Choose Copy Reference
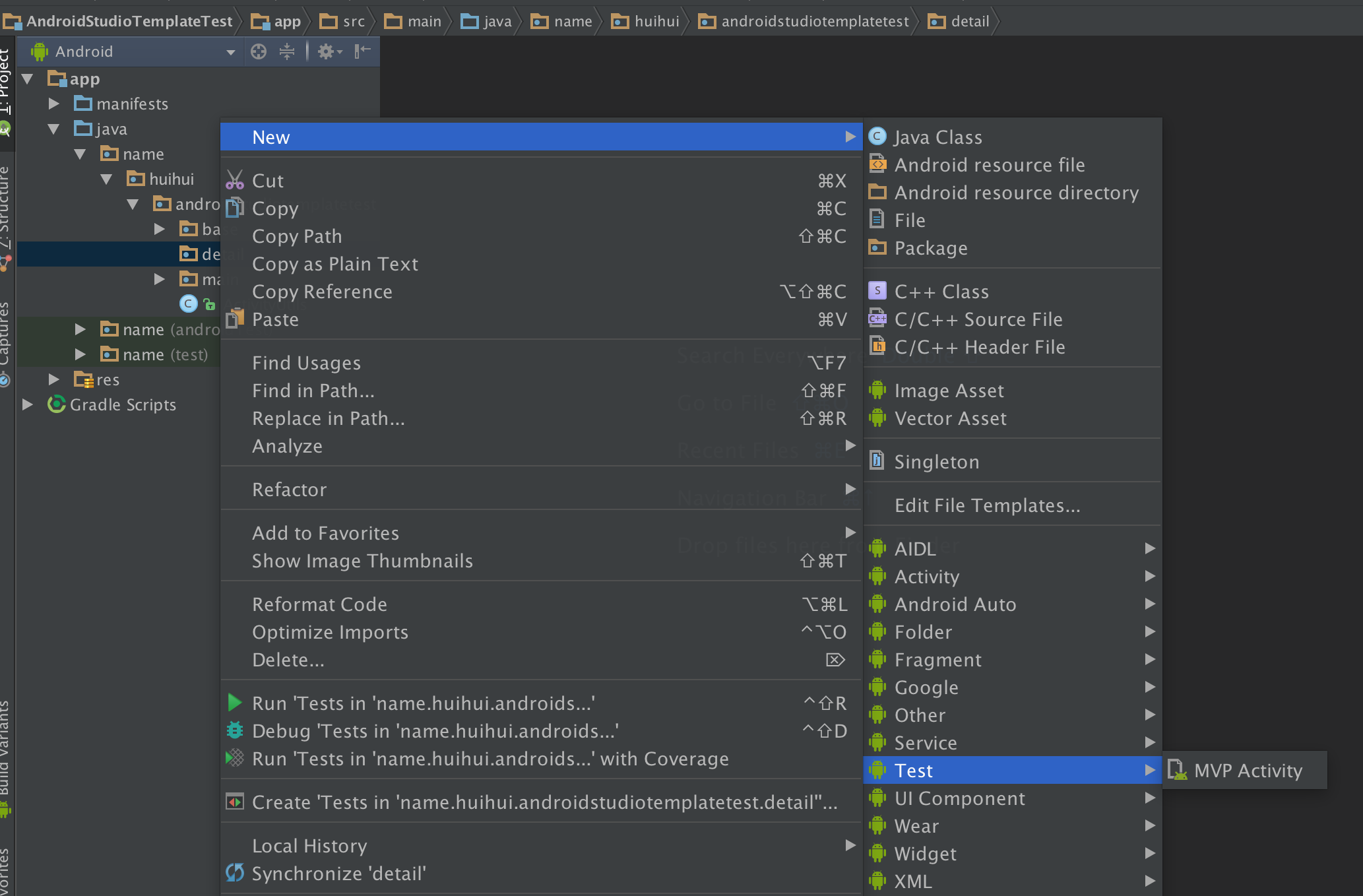This screenshot has height=896, width=1363. point(541,292)
